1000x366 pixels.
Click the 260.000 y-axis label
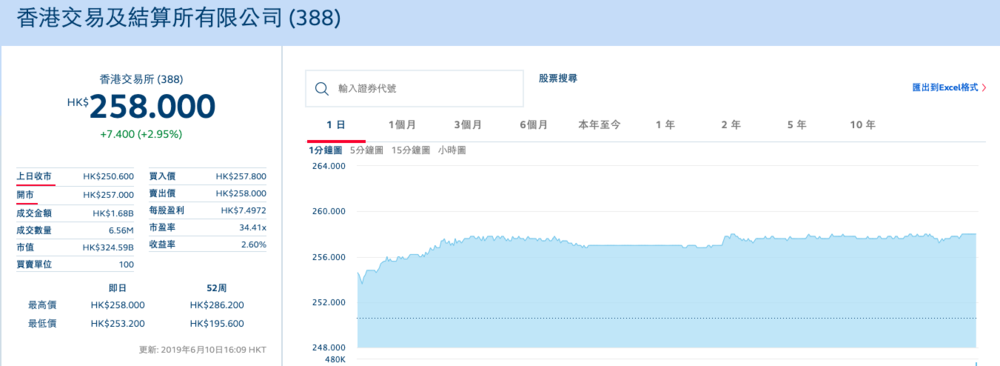(328, 212)
